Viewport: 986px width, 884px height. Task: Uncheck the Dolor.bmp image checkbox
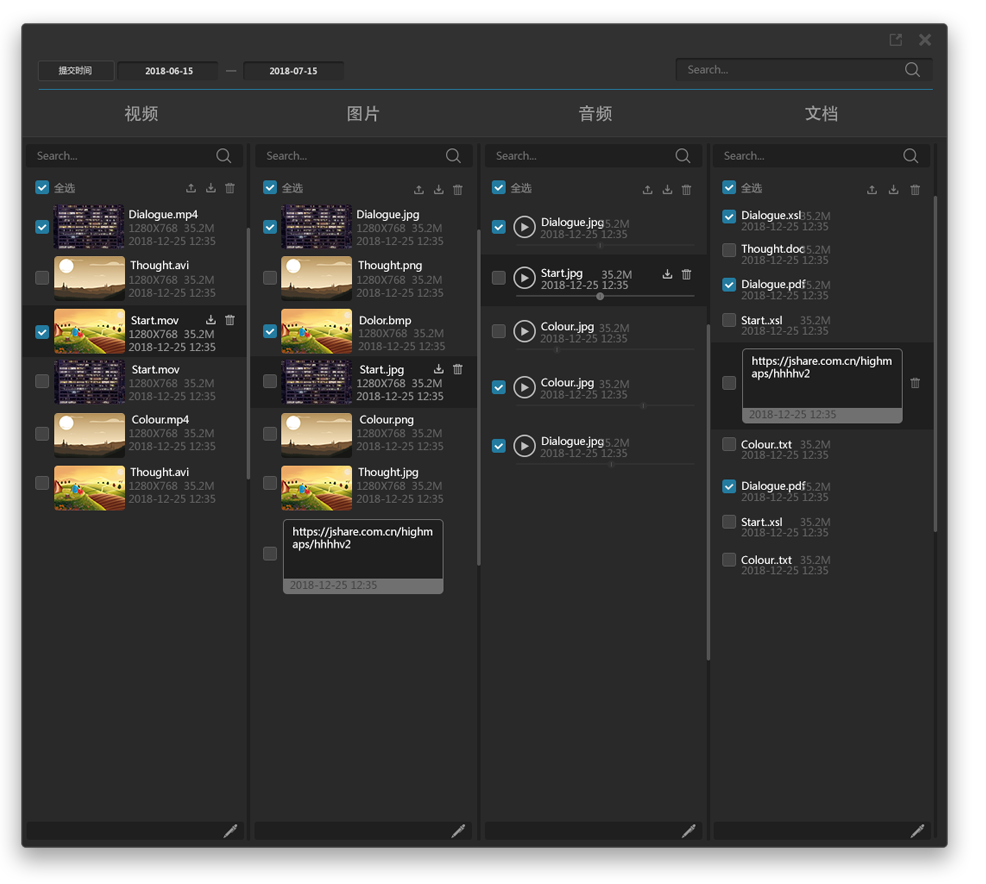270,331
